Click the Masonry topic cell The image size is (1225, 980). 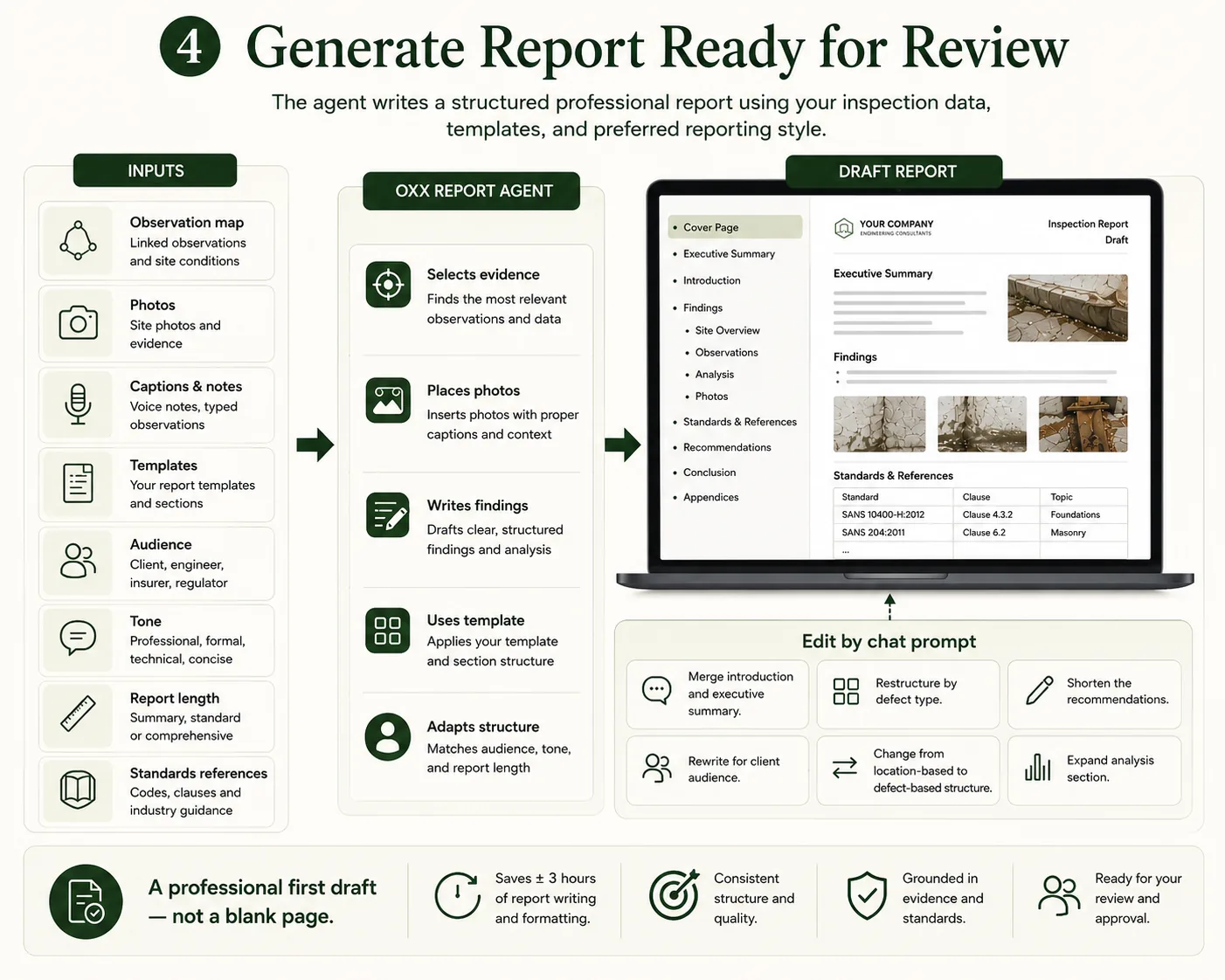pyautogui.click(x=1083, y=533)
